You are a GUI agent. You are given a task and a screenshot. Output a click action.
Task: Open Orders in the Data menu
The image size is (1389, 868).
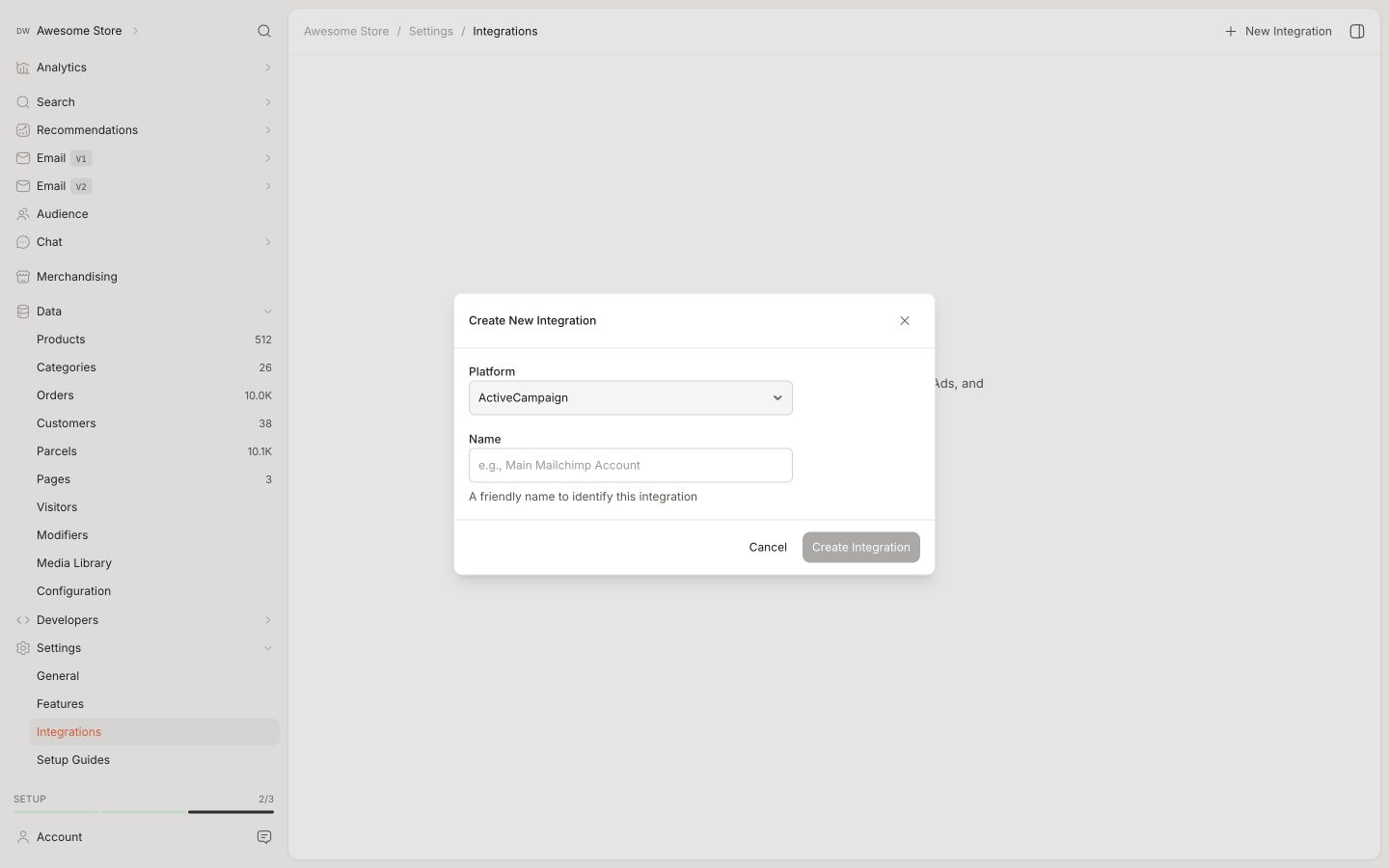click(x=154, y=395)
